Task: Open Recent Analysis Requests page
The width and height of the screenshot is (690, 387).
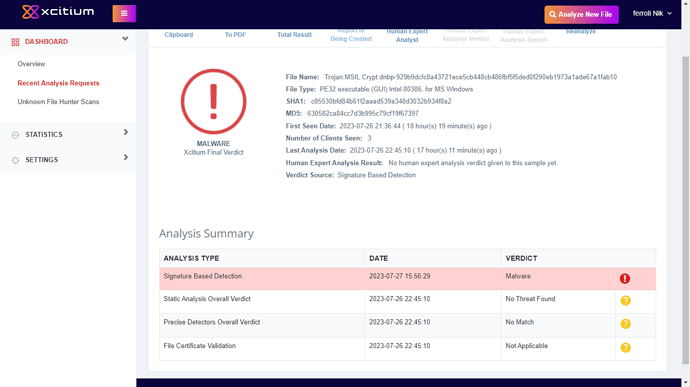Action: [59, 83]
